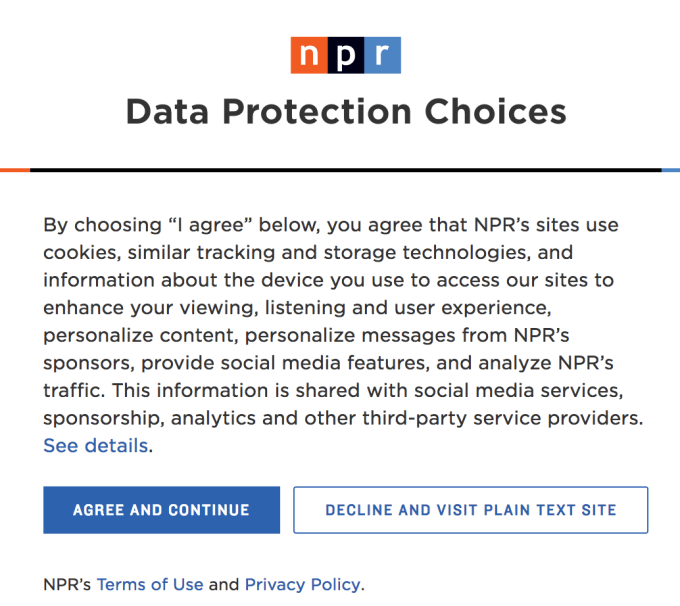Click the "NPR's" text before Terms of Use
680x606 pixels.
(x=68, y=584)
